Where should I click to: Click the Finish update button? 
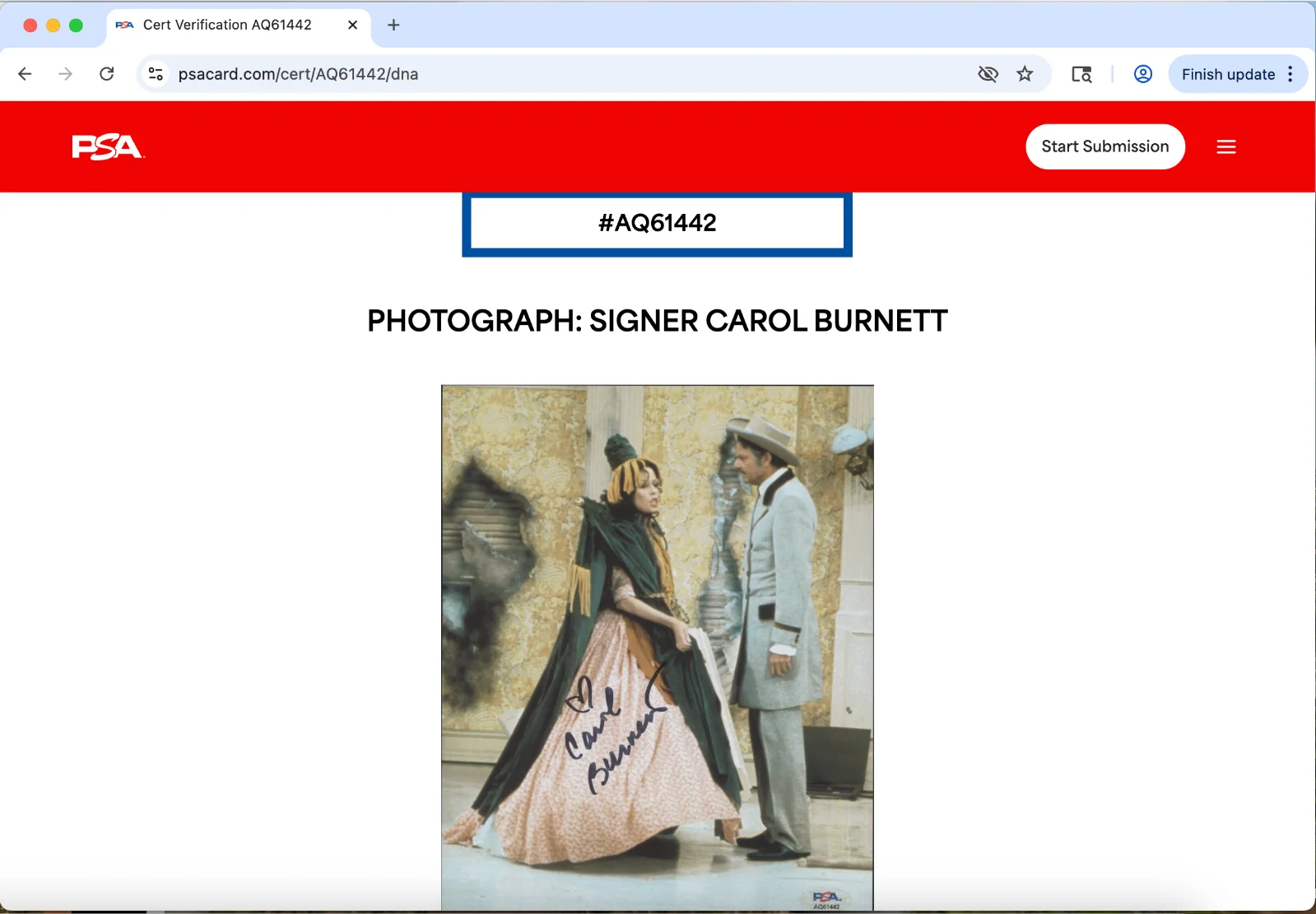click(x=1228, y=74)
